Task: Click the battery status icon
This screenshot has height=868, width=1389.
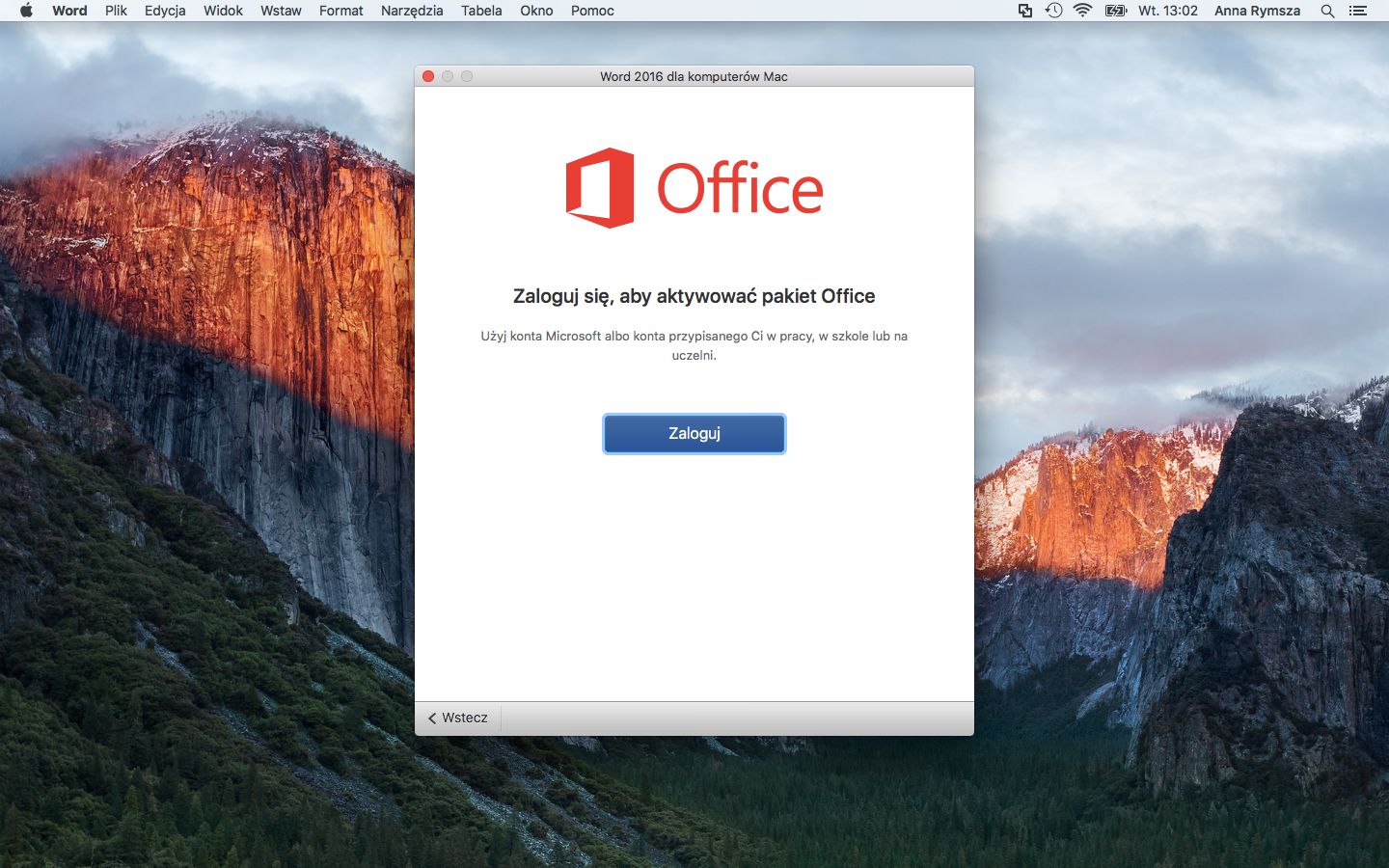Action: point(1116,11)
